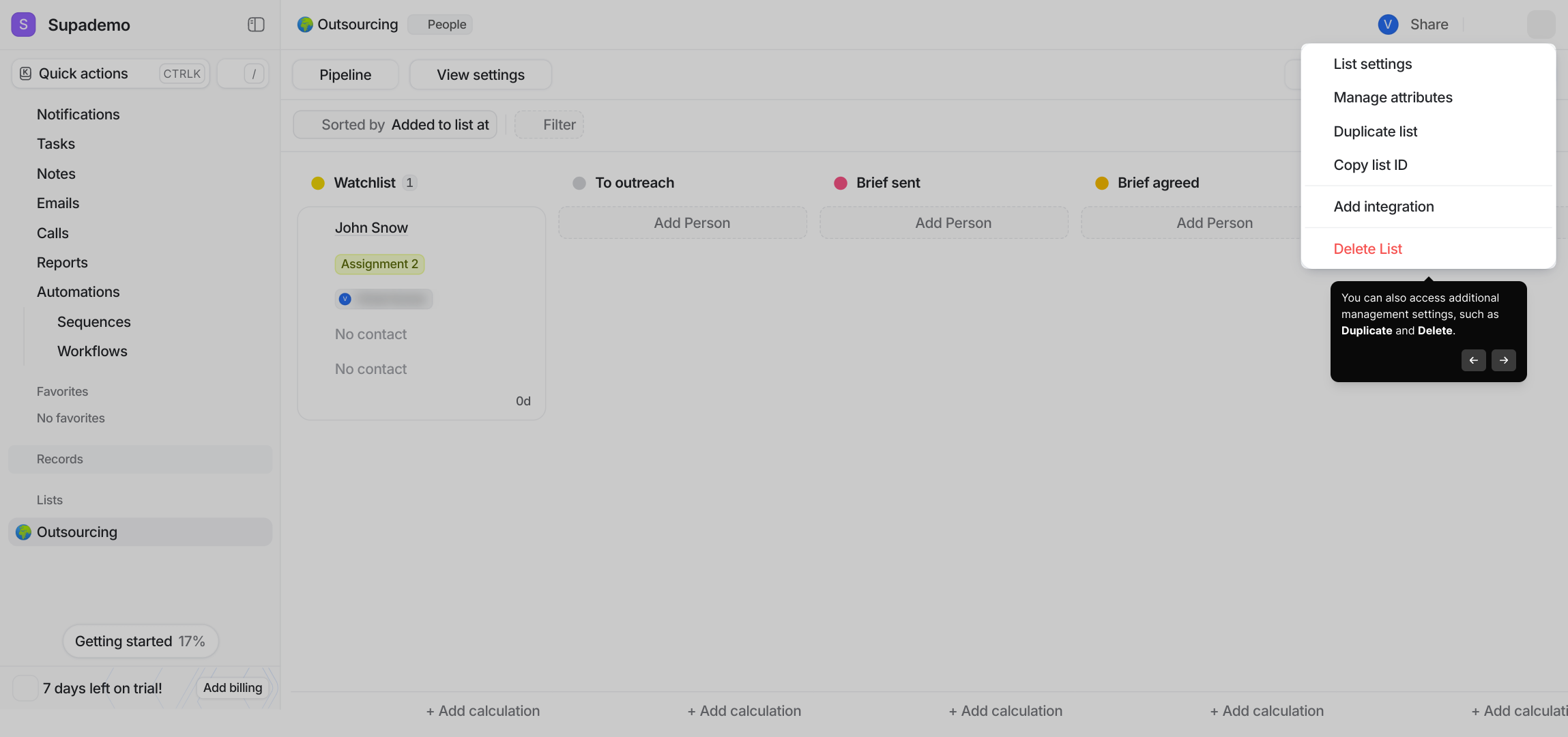Image resolution: width=1568 pixels, height=737 pixels.
Task: Change sorting via Sorted by Added to list at
Action: click(395, 125)
